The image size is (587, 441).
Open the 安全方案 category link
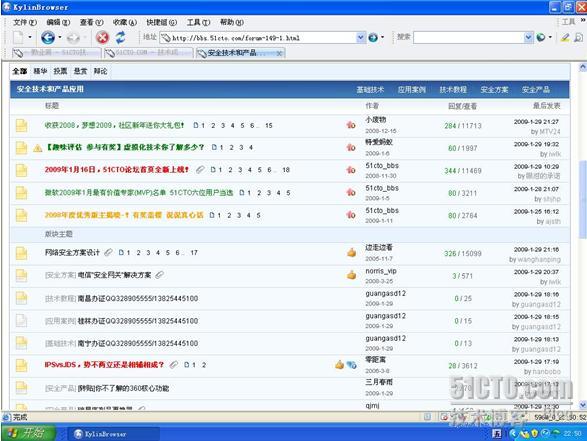pyautogui.click(x=495, y=90)
